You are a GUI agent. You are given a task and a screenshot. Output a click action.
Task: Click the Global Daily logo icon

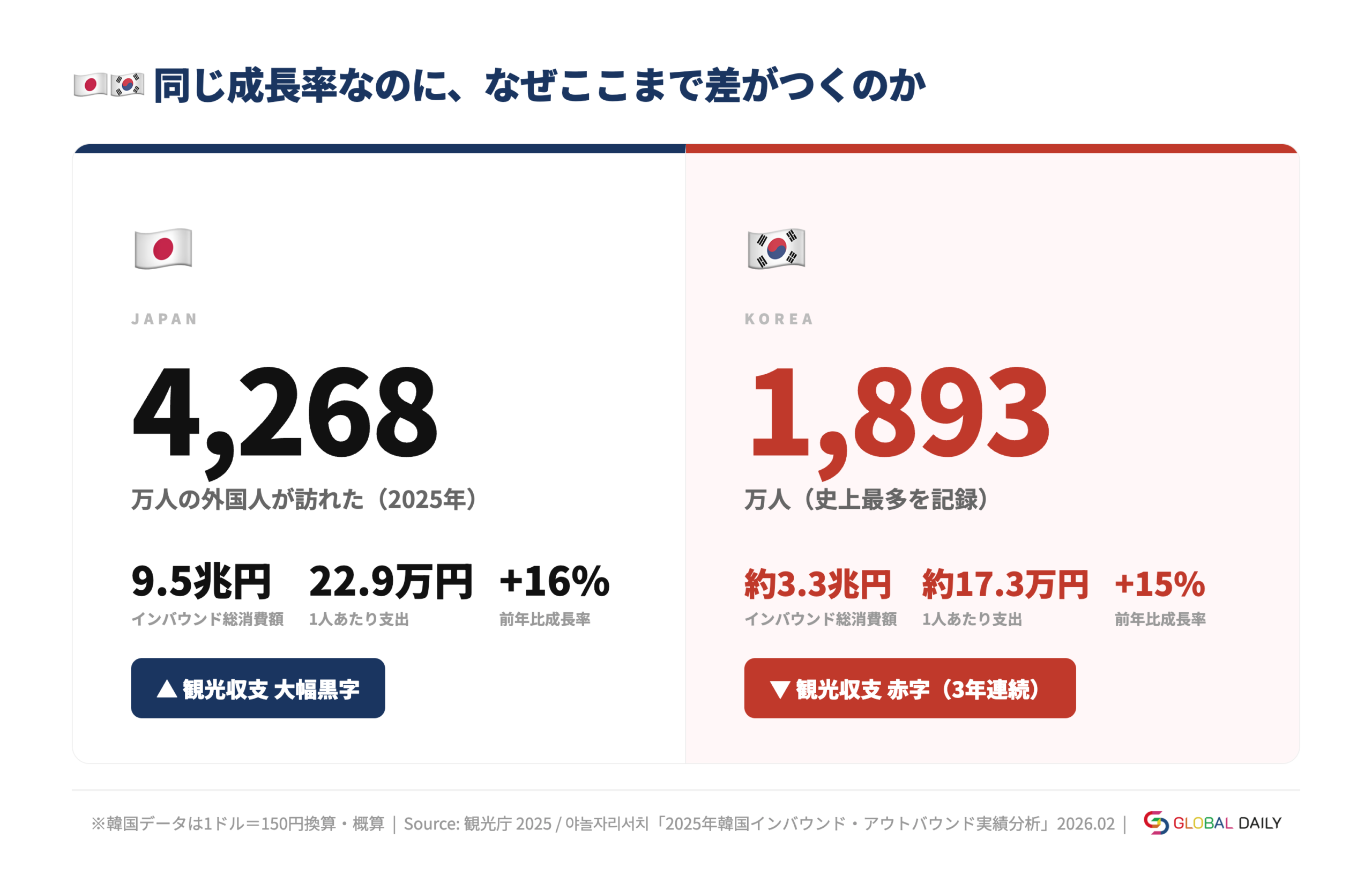click(x=1155, y=822)
